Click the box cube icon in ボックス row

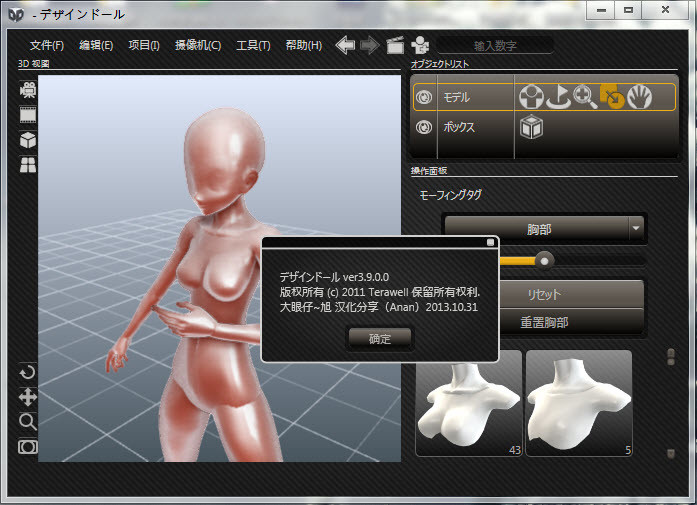point(531,128)
